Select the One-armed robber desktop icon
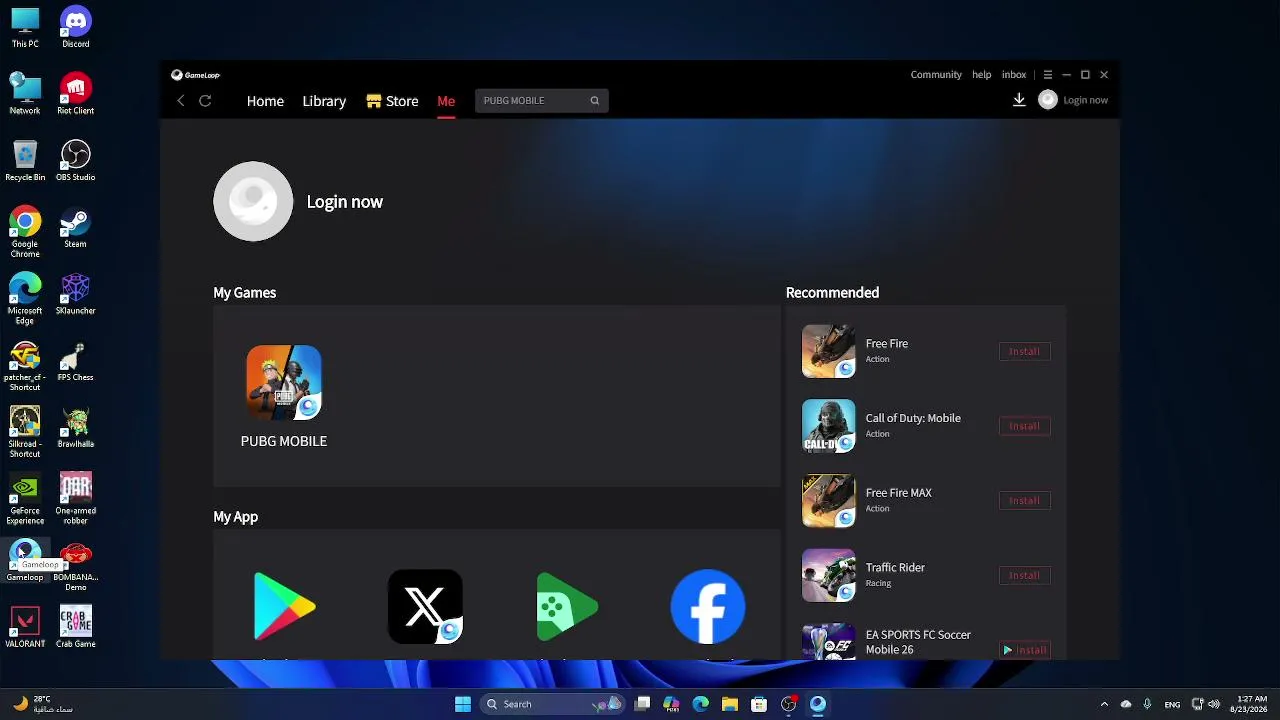 click(x=76, y=500)
